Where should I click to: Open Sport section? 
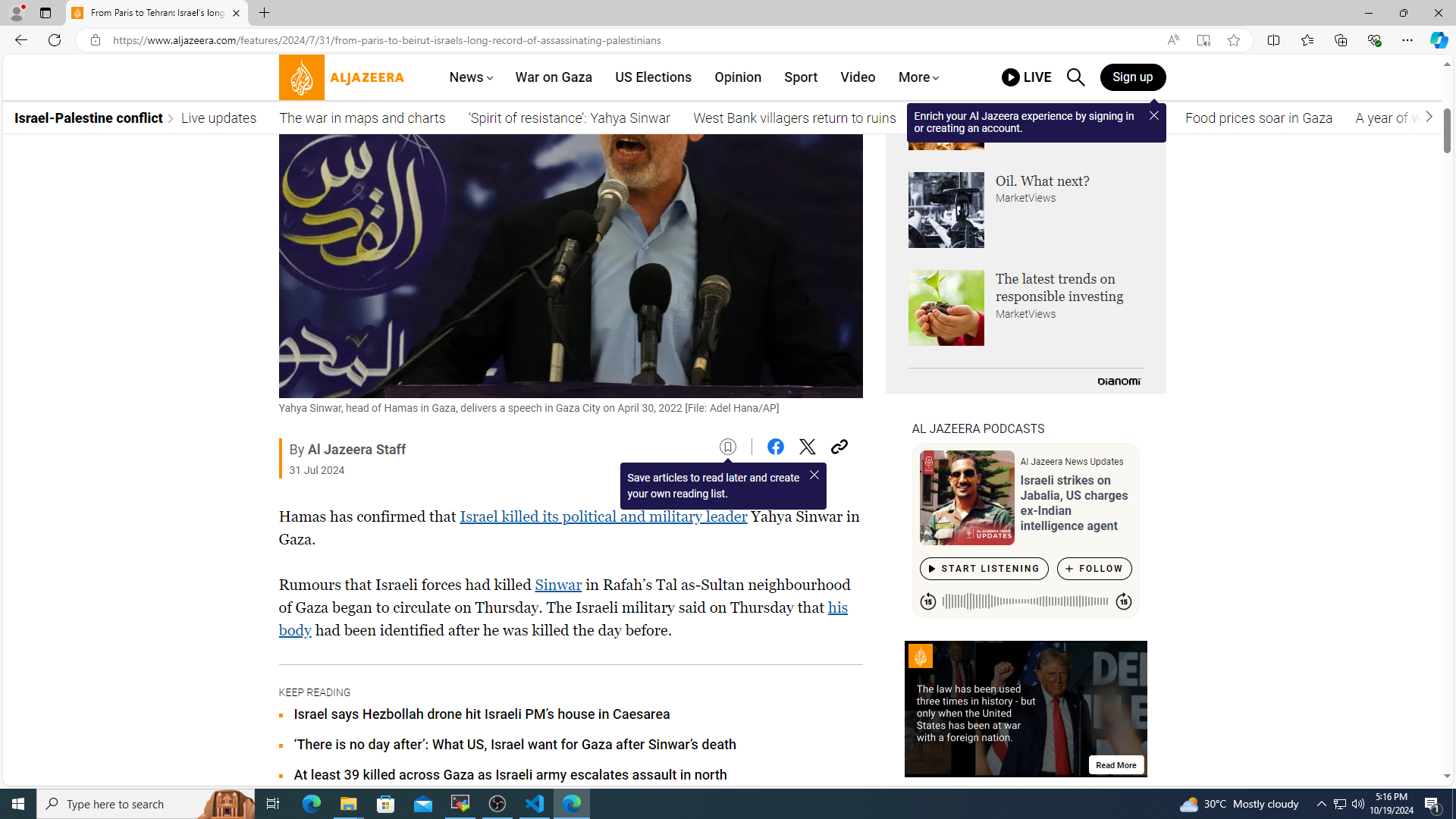pyautogui.click(x=800, y=77)
